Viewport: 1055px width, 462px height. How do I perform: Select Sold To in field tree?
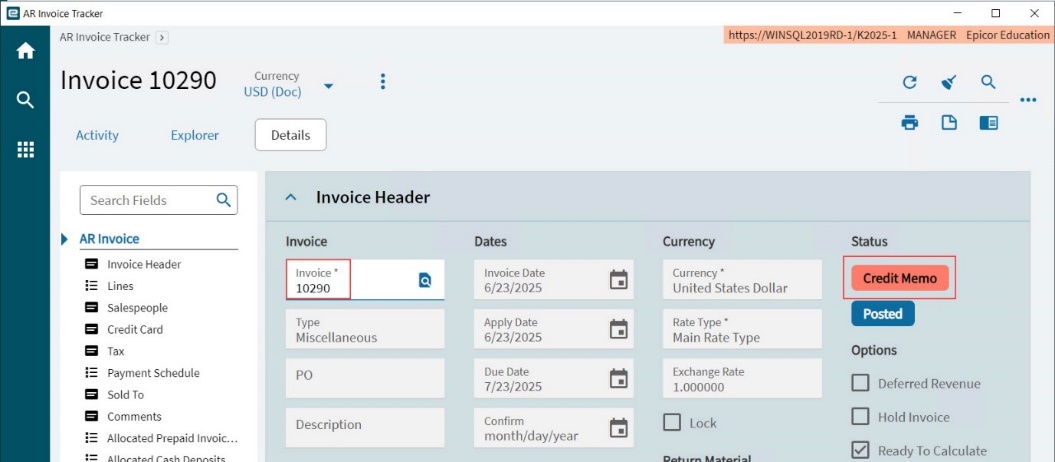(x=126, y=395)
